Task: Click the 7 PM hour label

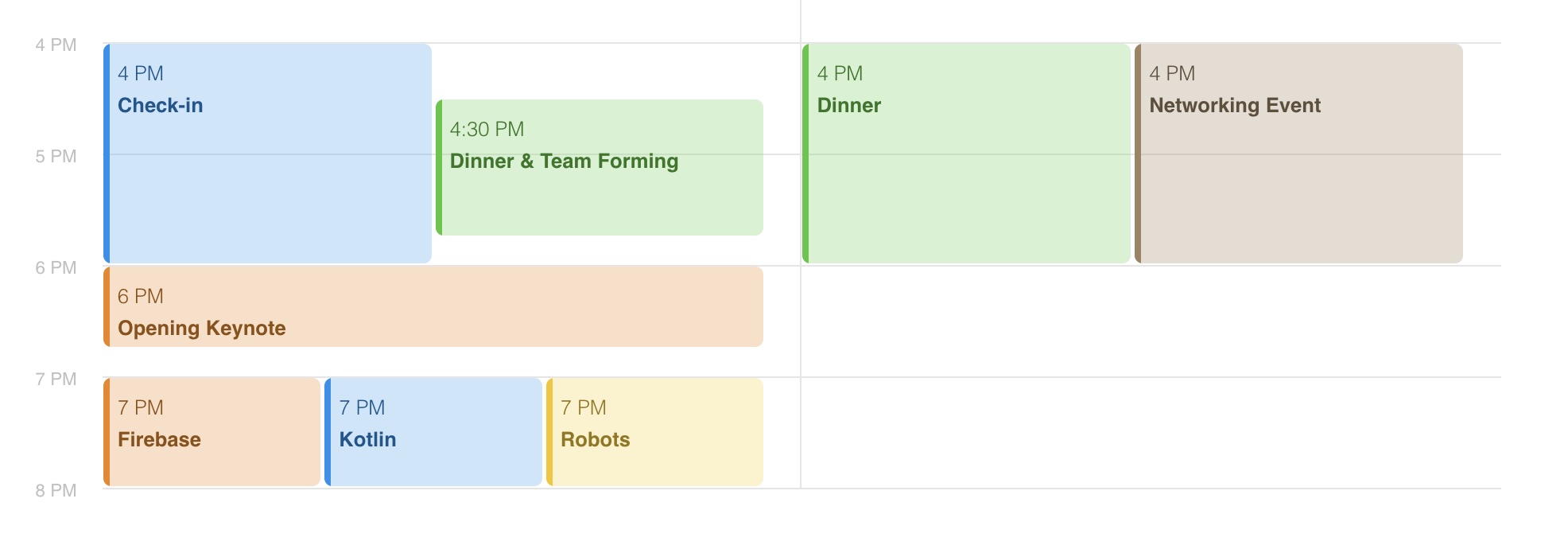Action: pyautogui.click(x=56, y=380)
